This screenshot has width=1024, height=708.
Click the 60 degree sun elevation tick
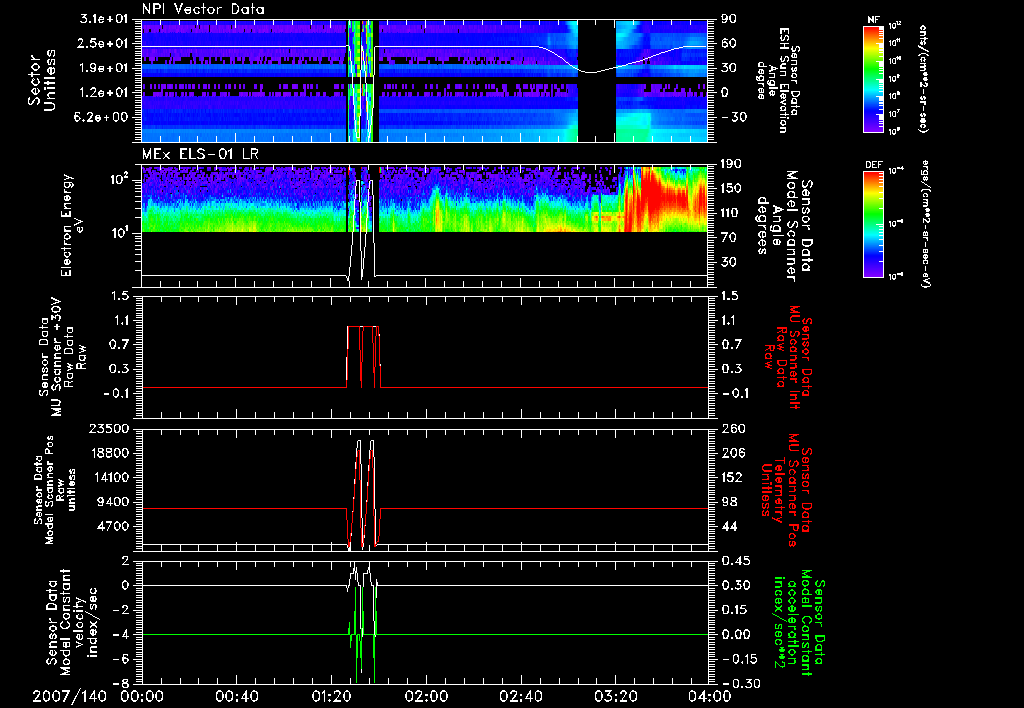pyautogui.click(x=729, y=43)
